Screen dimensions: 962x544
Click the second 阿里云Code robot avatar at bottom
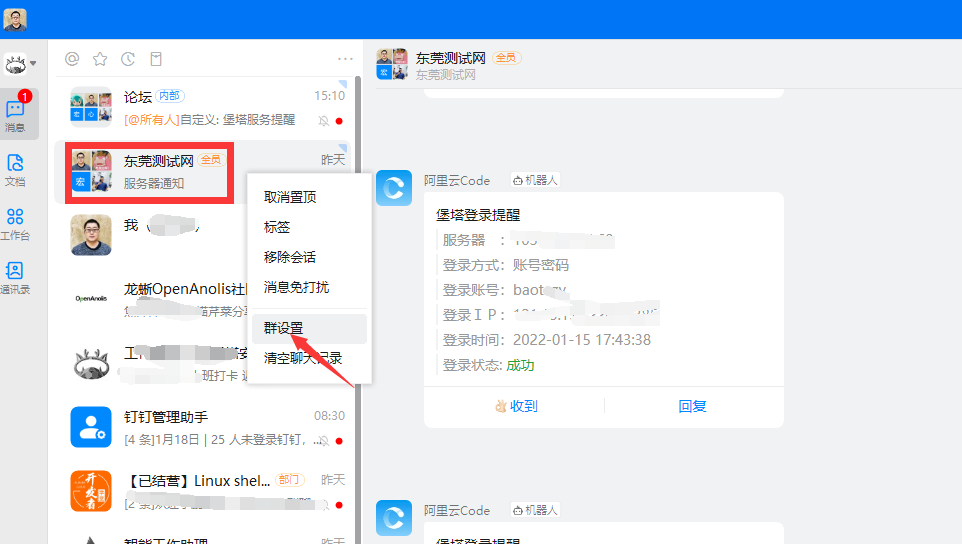coord(394,518)
